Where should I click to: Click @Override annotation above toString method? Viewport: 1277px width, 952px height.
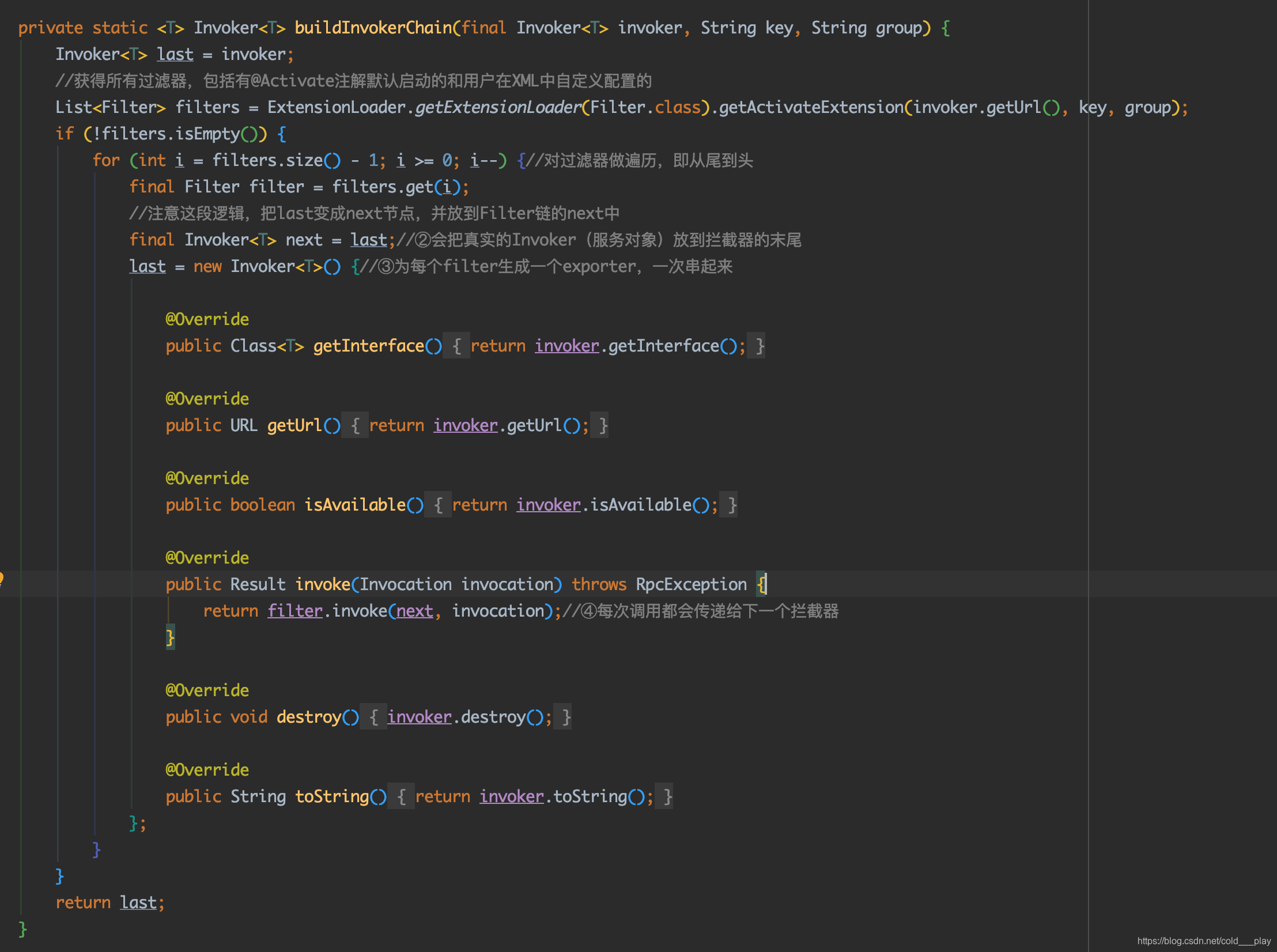[207, 770]
